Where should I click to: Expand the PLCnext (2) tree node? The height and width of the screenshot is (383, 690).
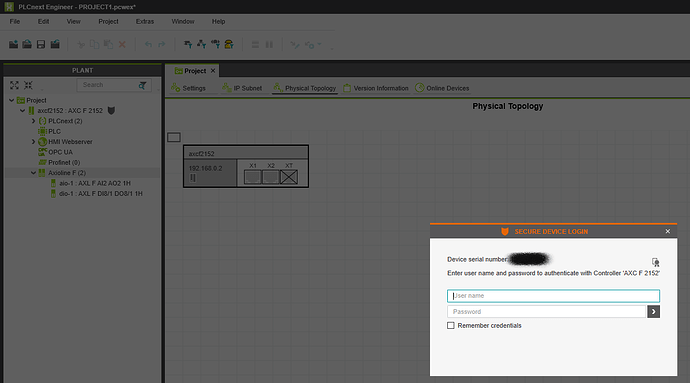coord(33,121)
